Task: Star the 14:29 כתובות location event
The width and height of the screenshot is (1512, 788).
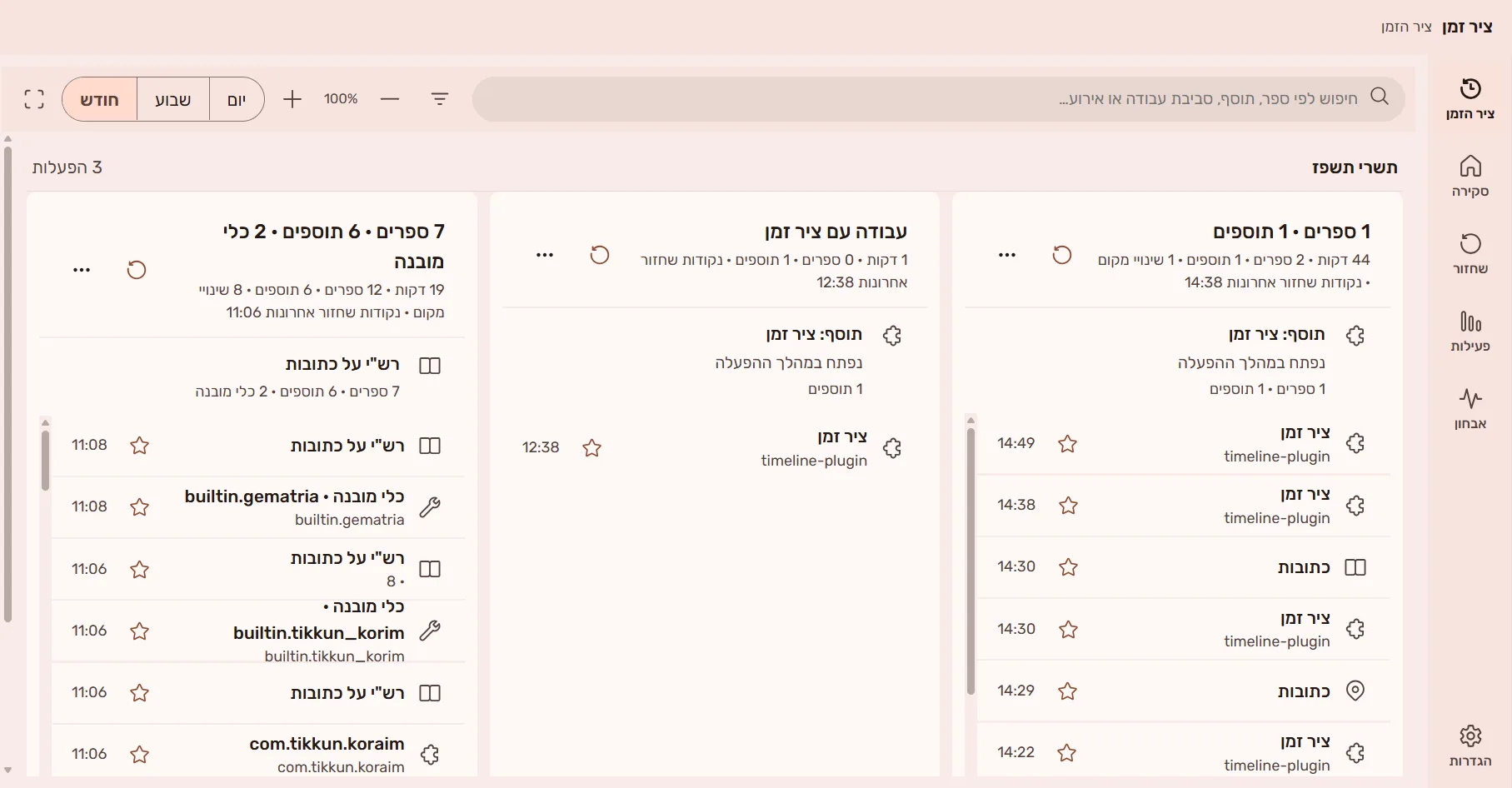Action: (1068, 691)
